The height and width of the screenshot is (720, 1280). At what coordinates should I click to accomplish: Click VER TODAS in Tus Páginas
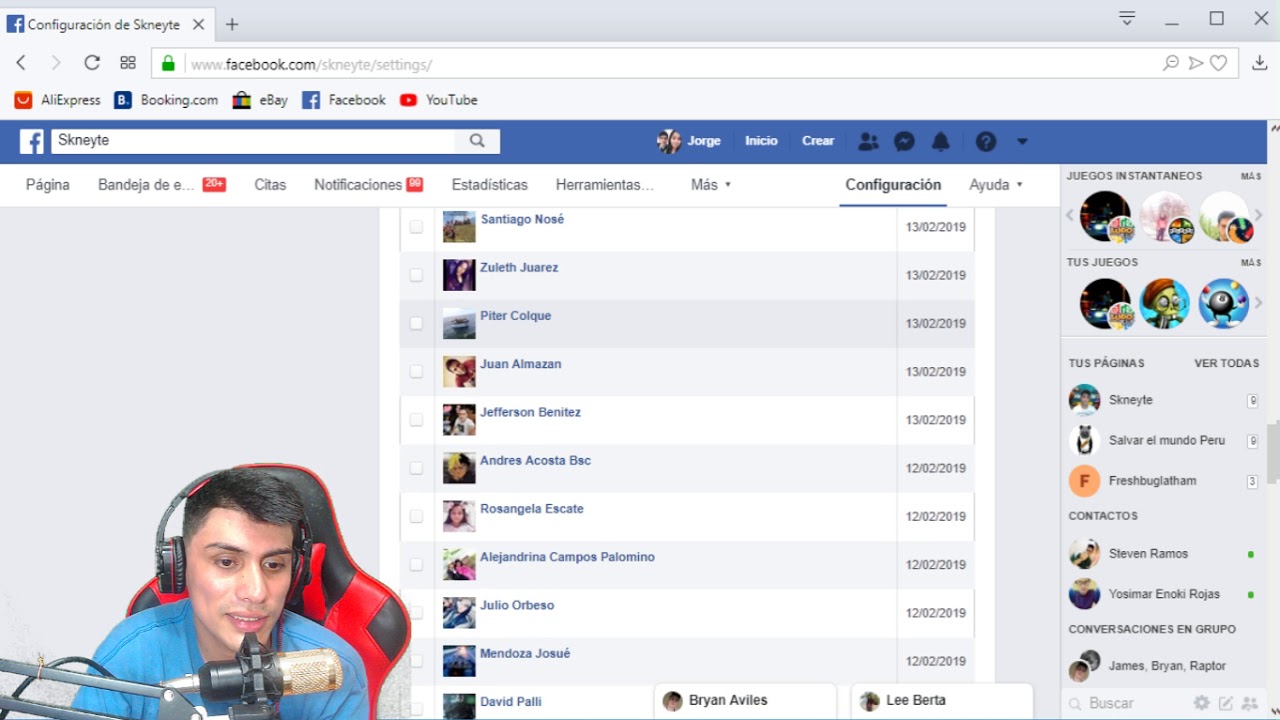click(x=1226, y=363)
